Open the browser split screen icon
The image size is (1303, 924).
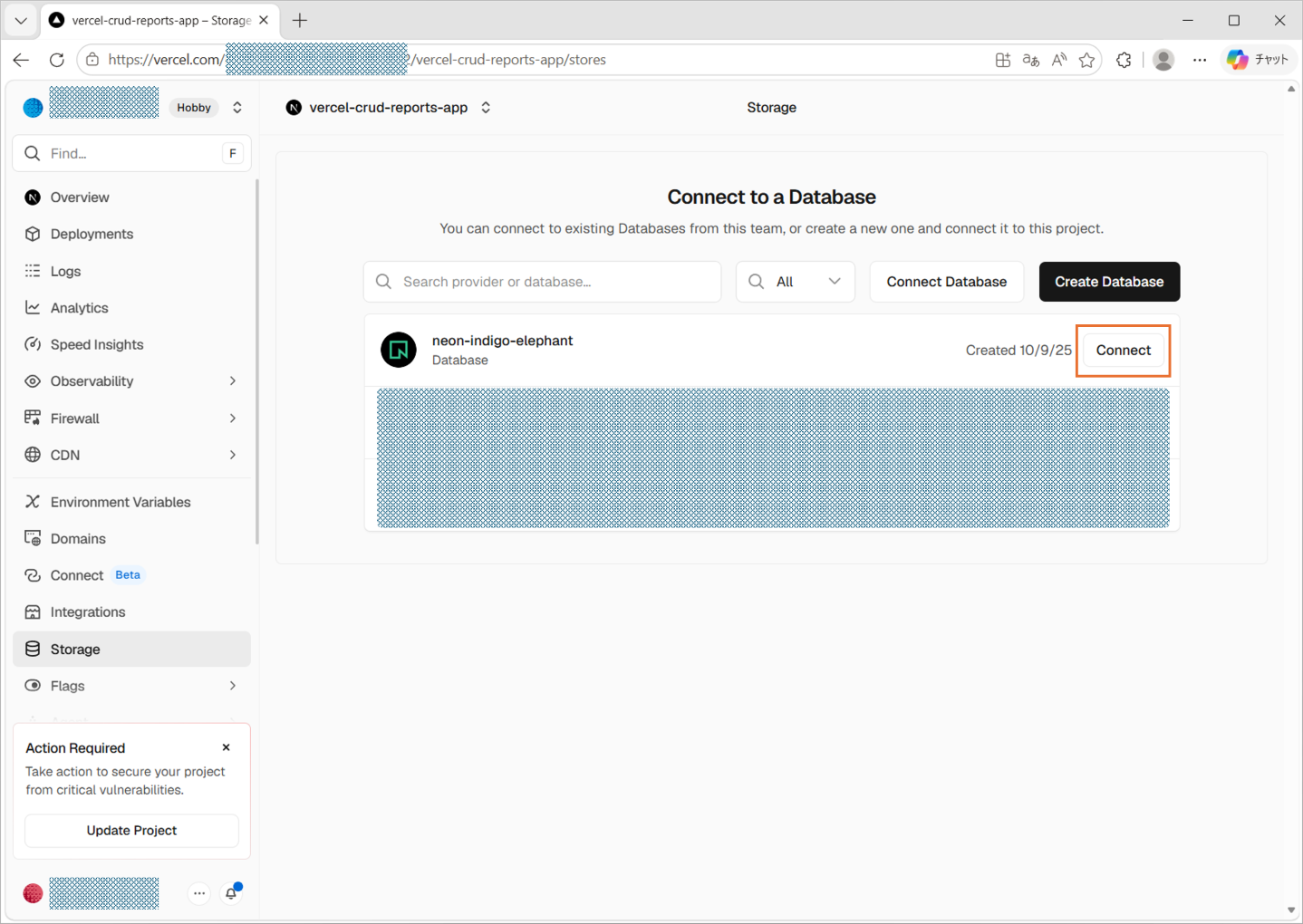tap(1002, 60)
